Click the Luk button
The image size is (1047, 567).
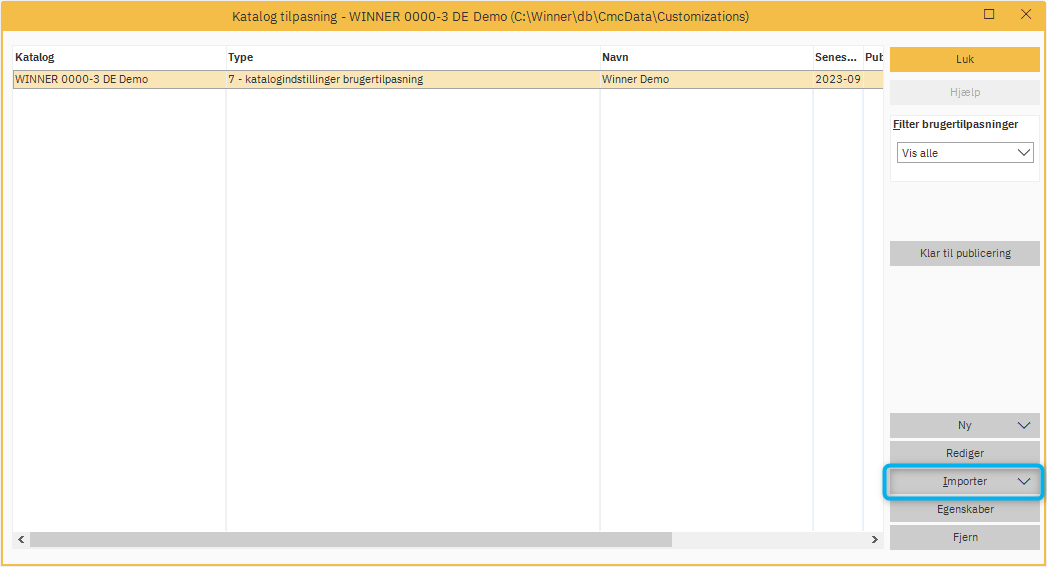[964, 59]
